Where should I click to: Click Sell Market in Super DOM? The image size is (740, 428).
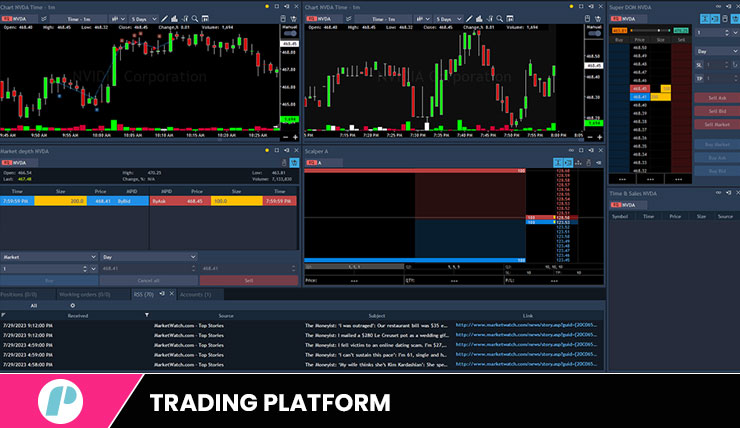point(717,124)
